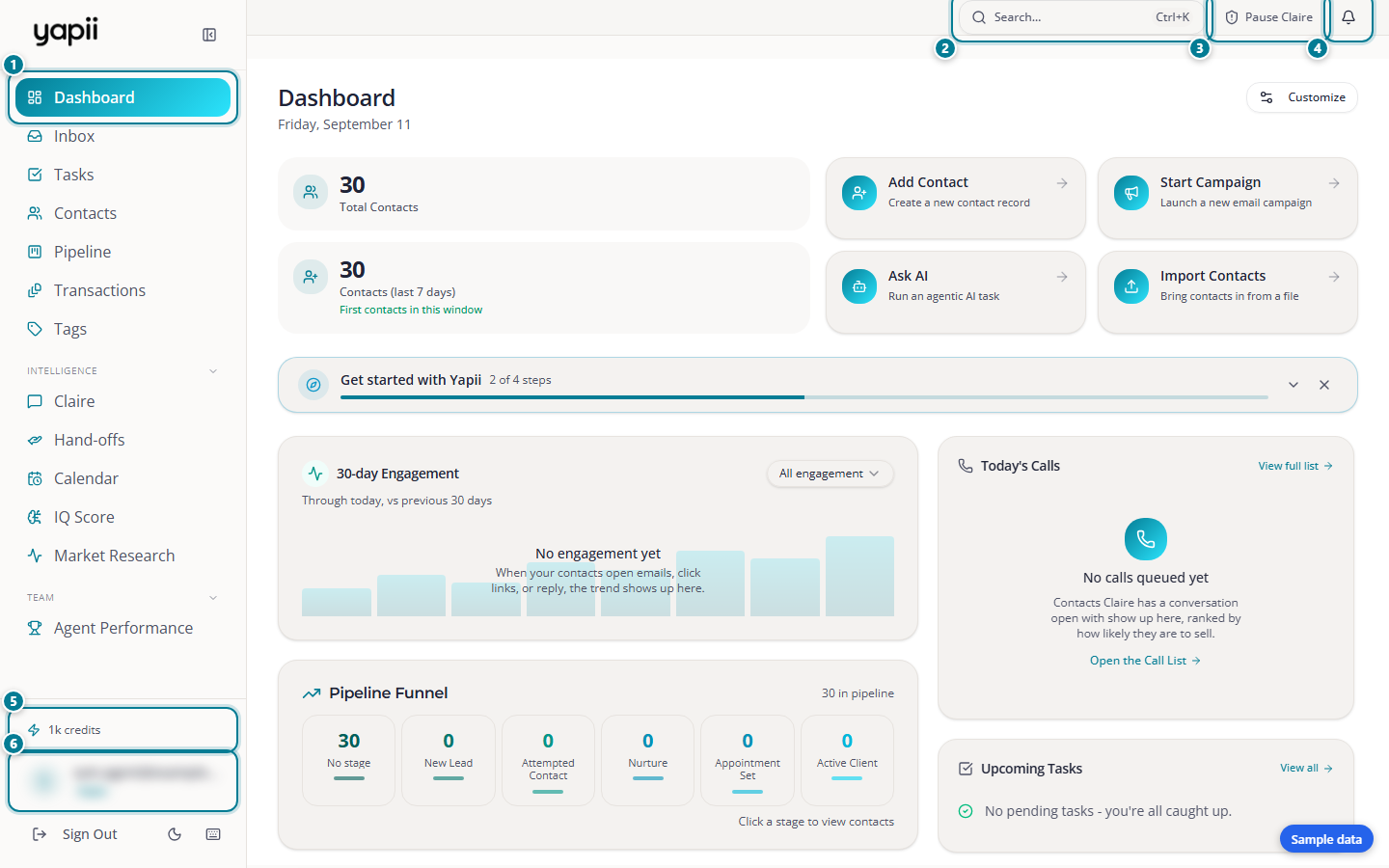Click the text "2 of 4 steps"
Viewport: 1389px width, 868px height.
pos(520,380)
